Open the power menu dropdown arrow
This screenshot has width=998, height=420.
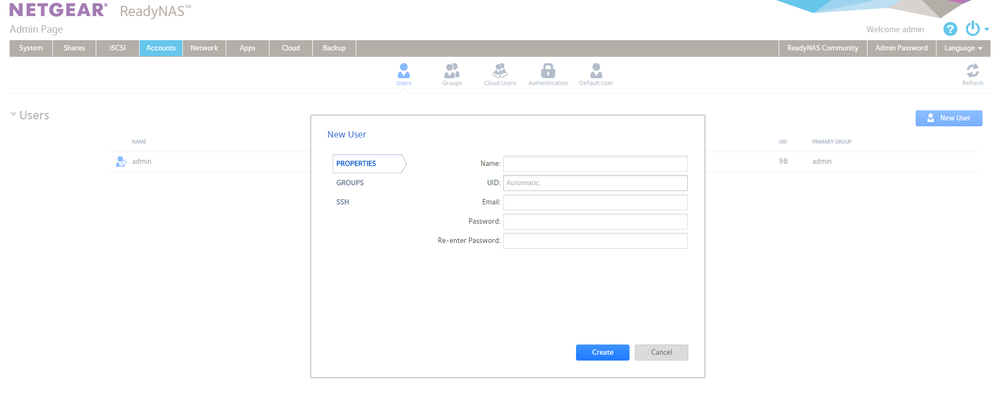[x=986, y=30]
